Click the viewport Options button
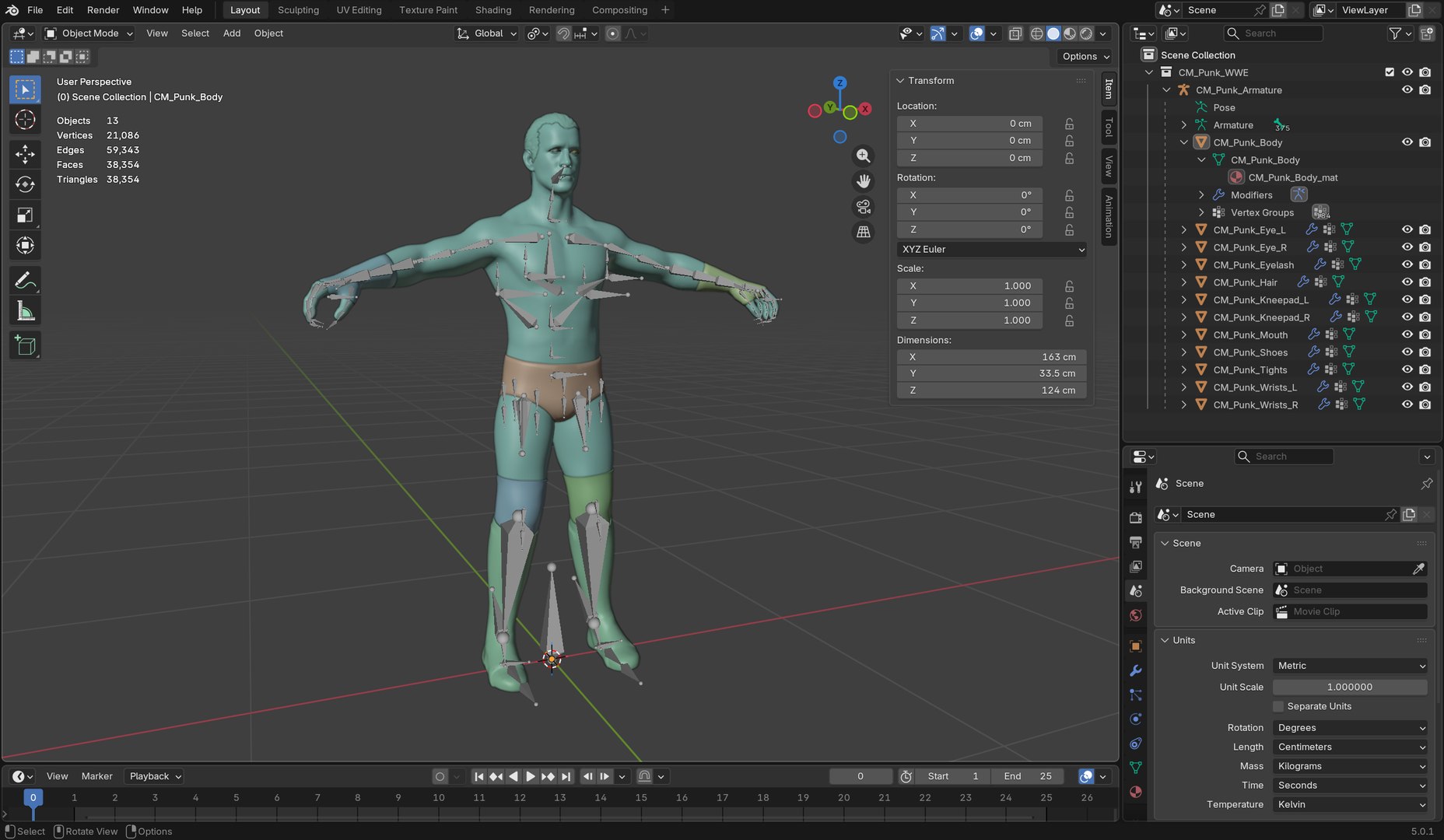This screenshot has width=1444, height=840. (1086, 57)
